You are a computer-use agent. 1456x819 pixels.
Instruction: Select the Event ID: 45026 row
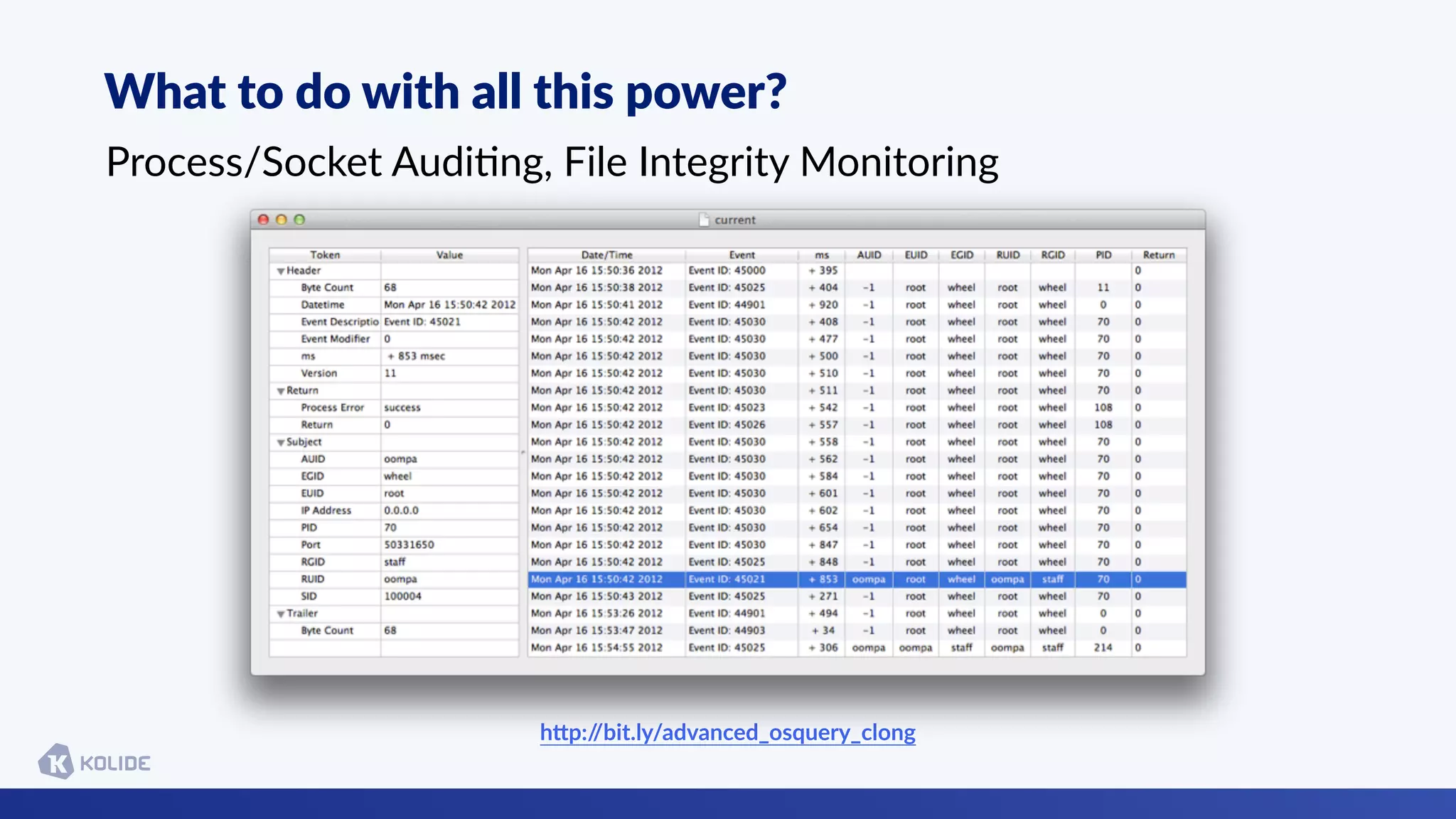click(x=857, y=425)
